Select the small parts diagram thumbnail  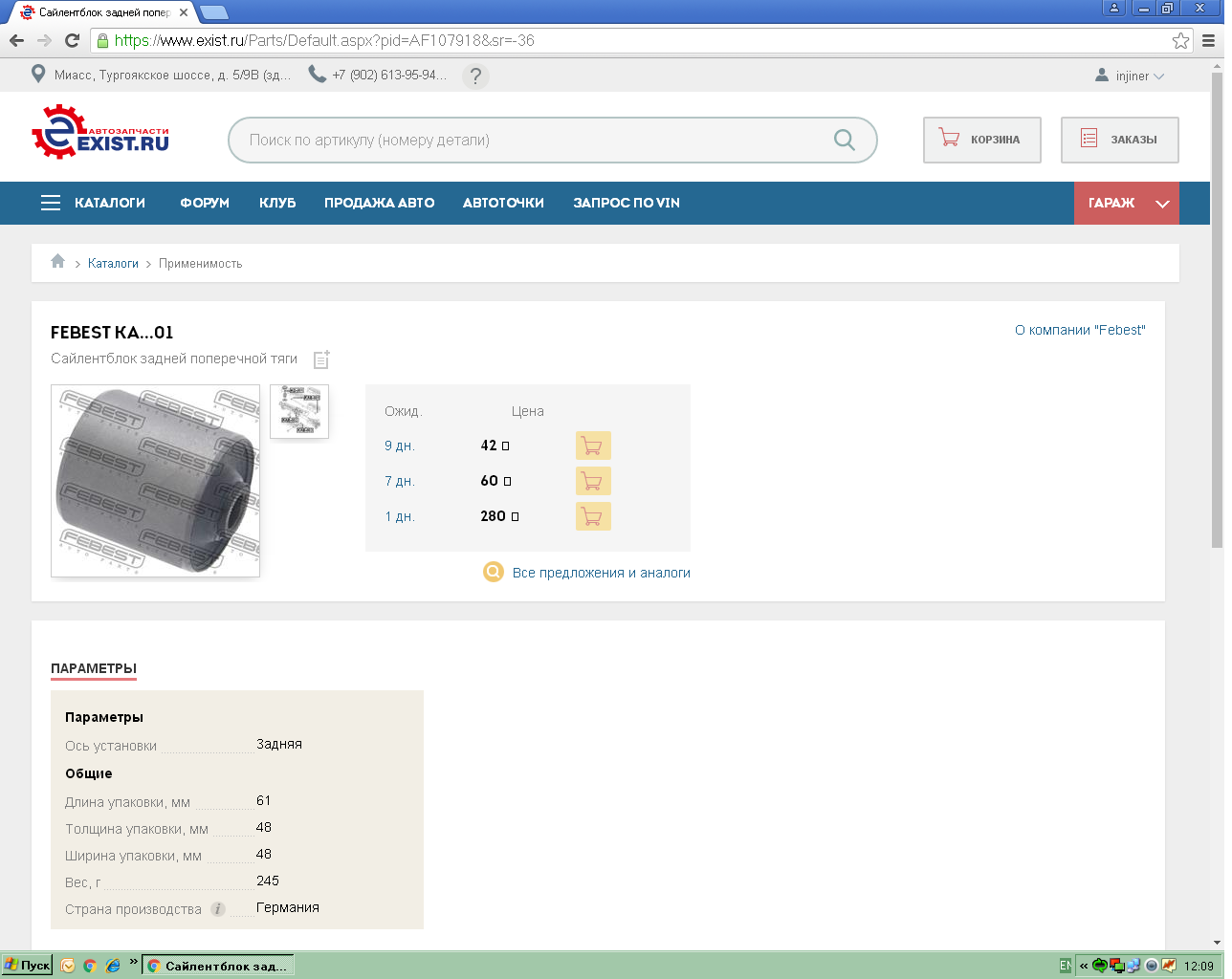(299, 411)
